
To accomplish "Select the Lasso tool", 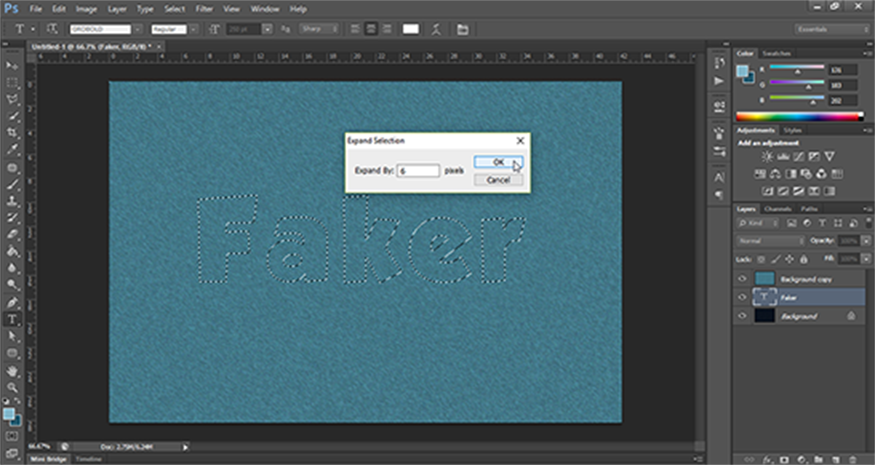I will coord(12,99).
